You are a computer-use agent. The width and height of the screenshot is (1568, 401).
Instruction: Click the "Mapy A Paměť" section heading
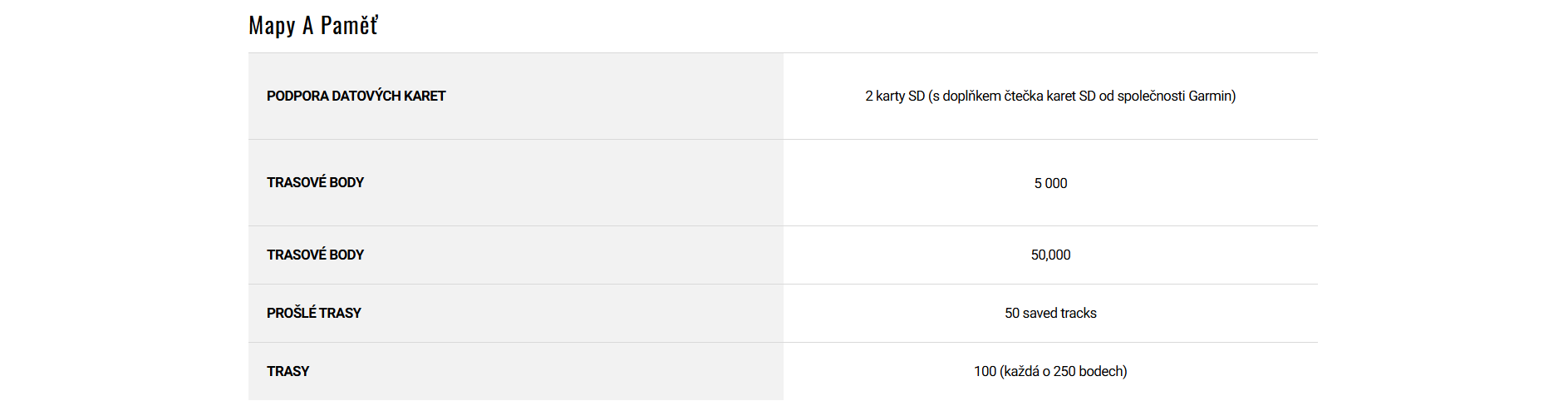[313, 26]
